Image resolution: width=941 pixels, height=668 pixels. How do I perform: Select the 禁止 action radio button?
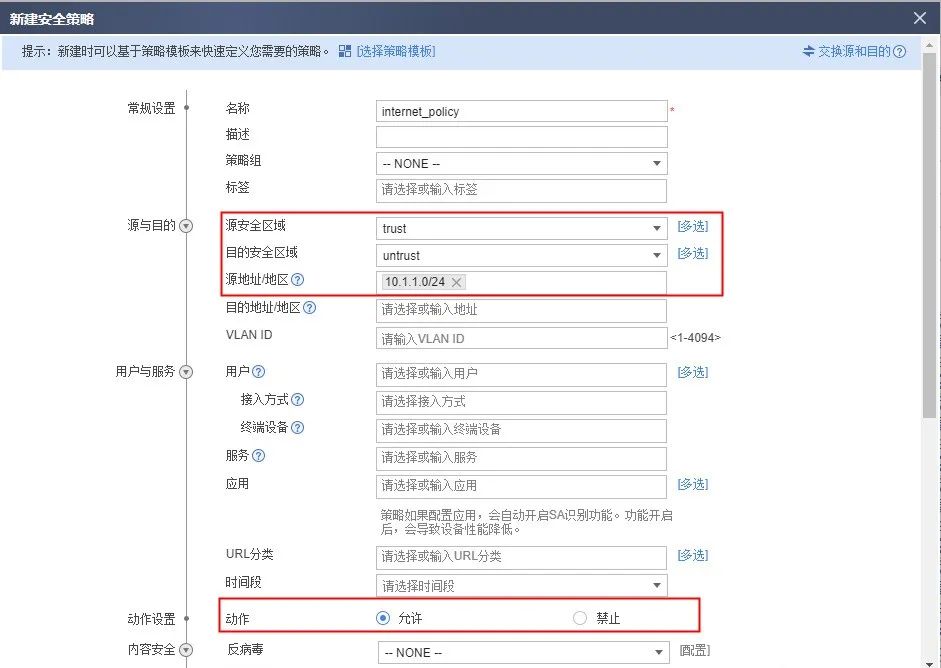(580, 618)
